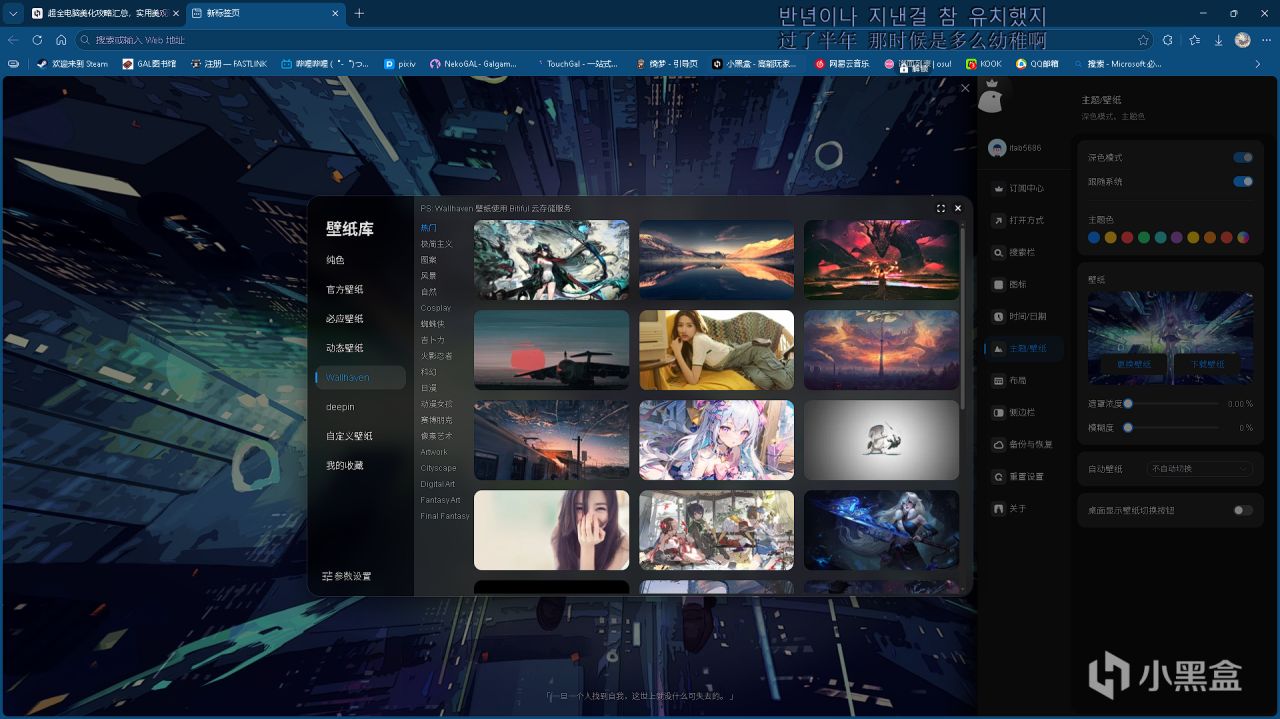1280x719 pixels.
Task: Click user avatar next to itab5686
Action: coord(996,148)
